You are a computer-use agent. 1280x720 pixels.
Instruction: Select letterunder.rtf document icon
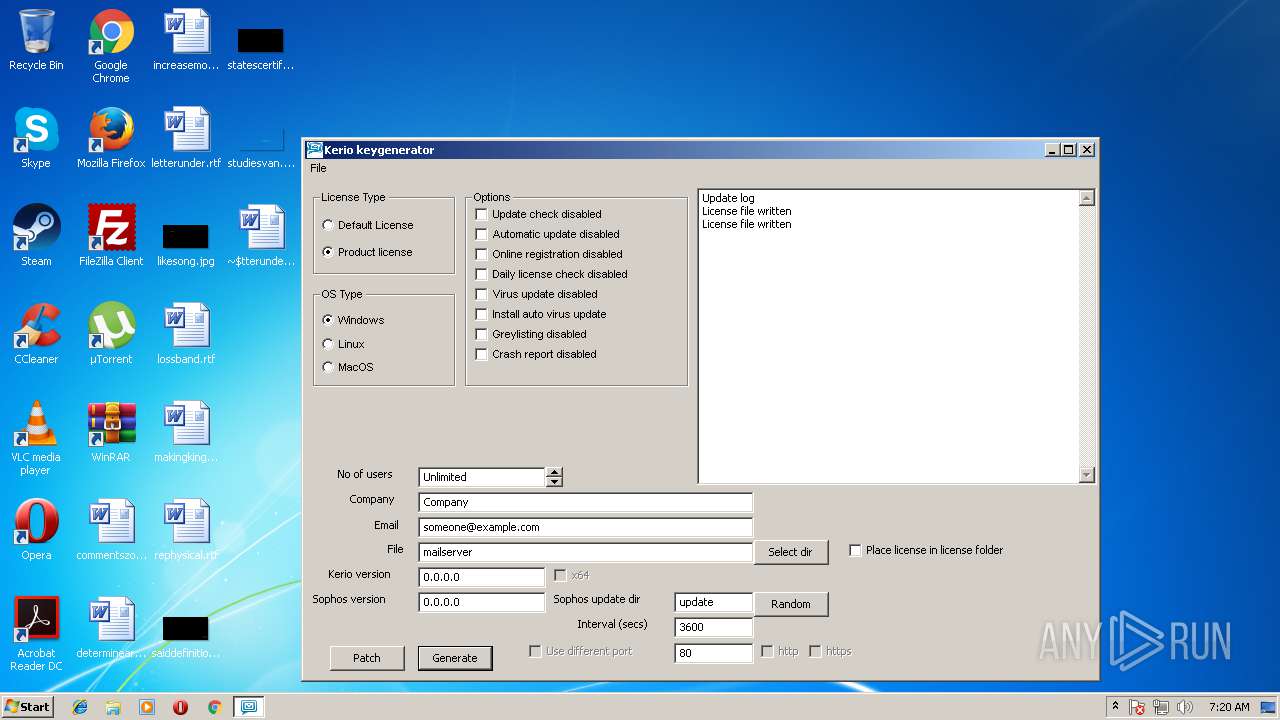[x=186, y=138]
